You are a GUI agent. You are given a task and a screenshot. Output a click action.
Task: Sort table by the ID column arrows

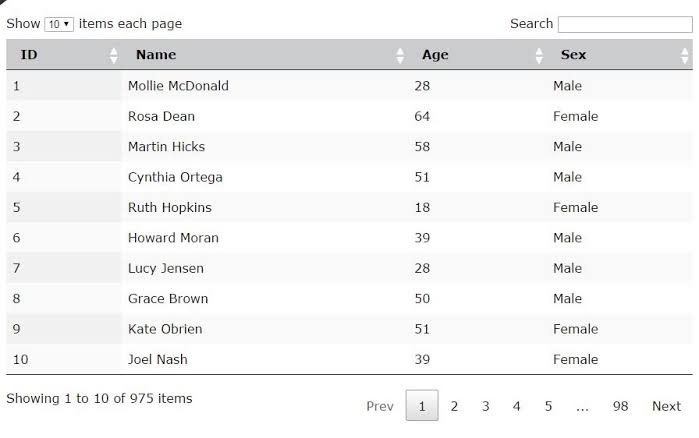tap(114, 56)
